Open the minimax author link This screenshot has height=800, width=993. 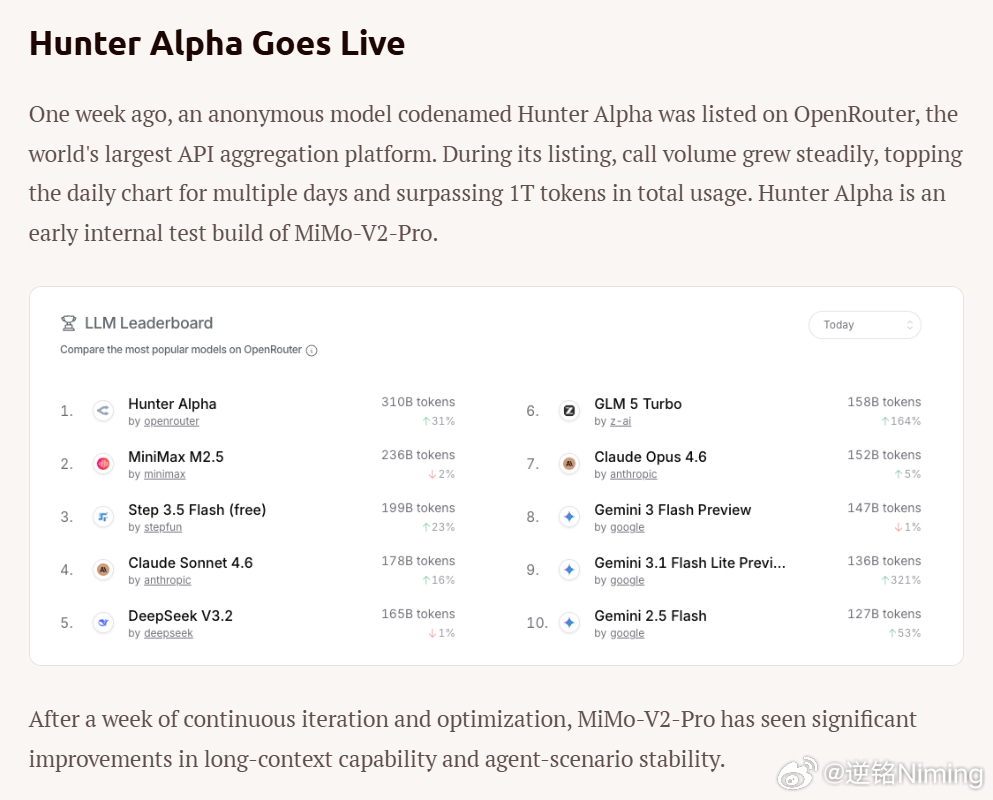tap(165, 475)
